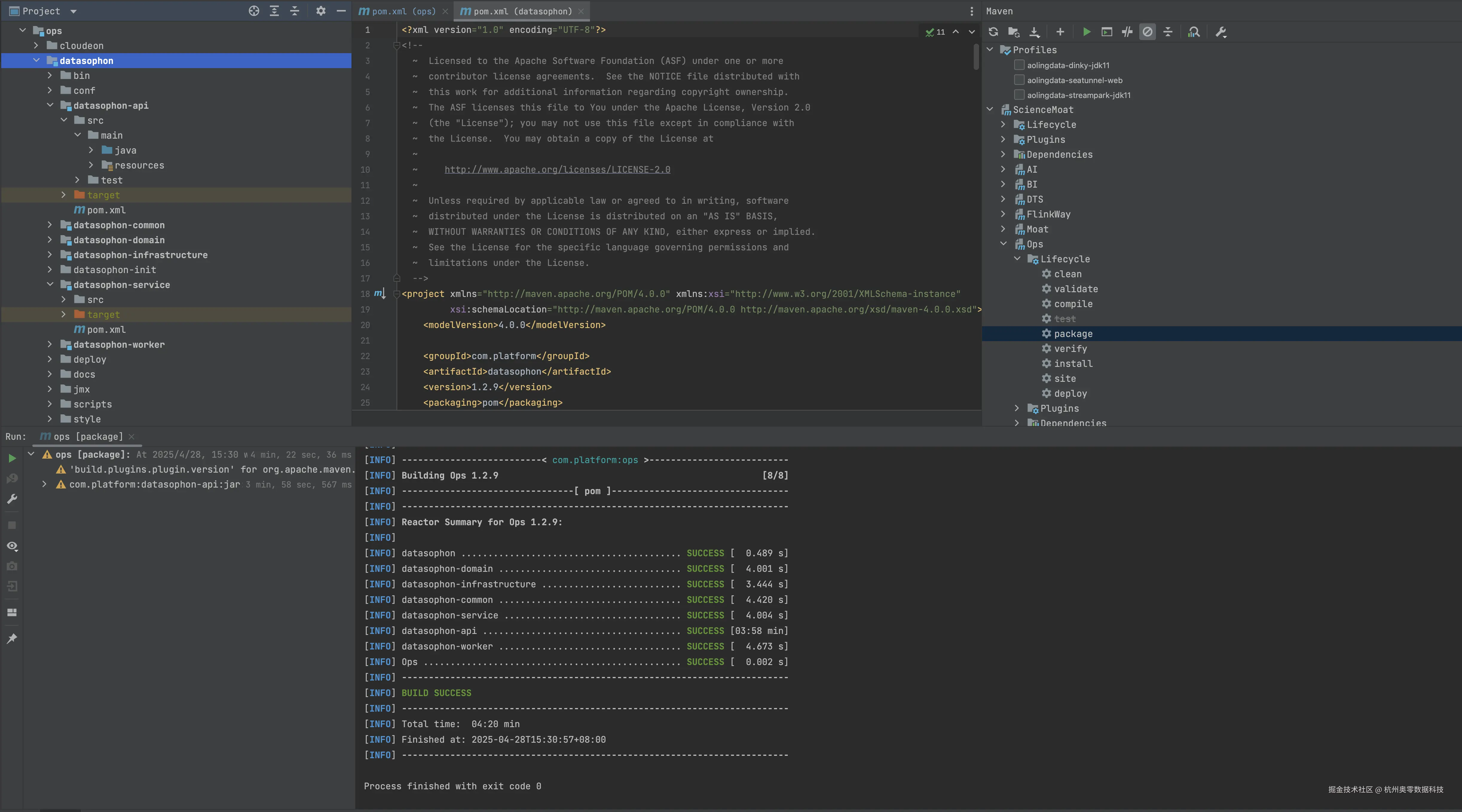Toggle aolingdata-streampark-jdk11 profile checkbox
The width and height of the screenshot is (1462, 812).
(1019, 95)
